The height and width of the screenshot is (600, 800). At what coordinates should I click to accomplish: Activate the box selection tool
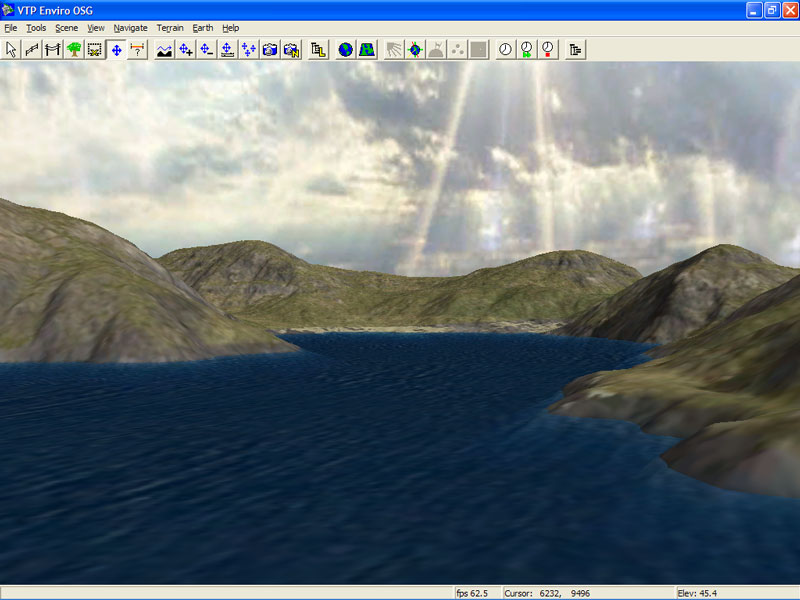[95, 49]
